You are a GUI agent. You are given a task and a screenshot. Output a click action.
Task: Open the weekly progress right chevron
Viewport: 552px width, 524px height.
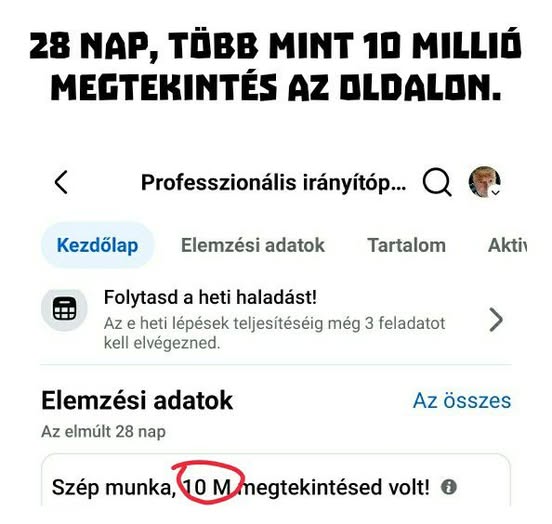(x=496, y=320)
